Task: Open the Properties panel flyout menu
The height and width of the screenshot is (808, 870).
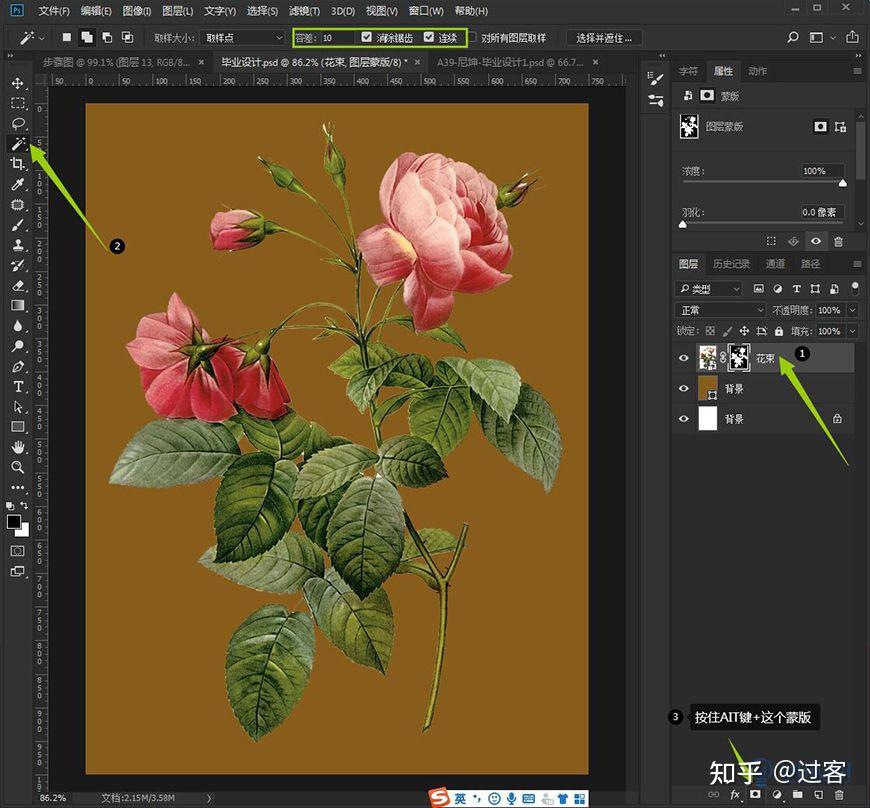Action: (x=857, y=72)
